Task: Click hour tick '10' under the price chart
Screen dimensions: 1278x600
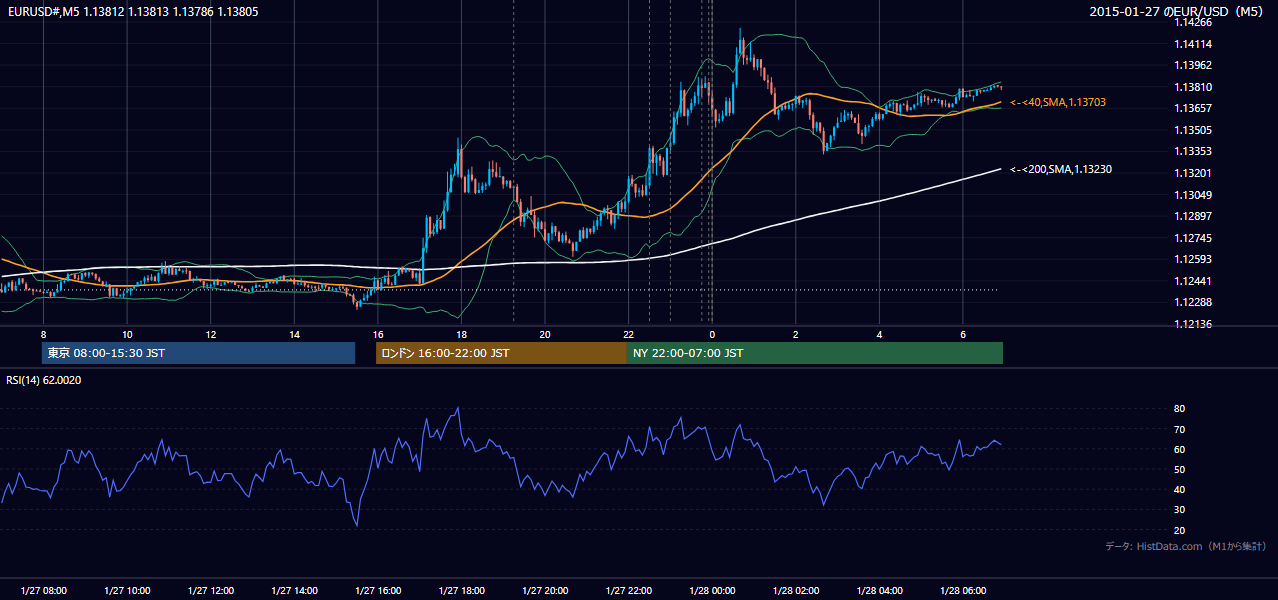Action: pos(127,334)
